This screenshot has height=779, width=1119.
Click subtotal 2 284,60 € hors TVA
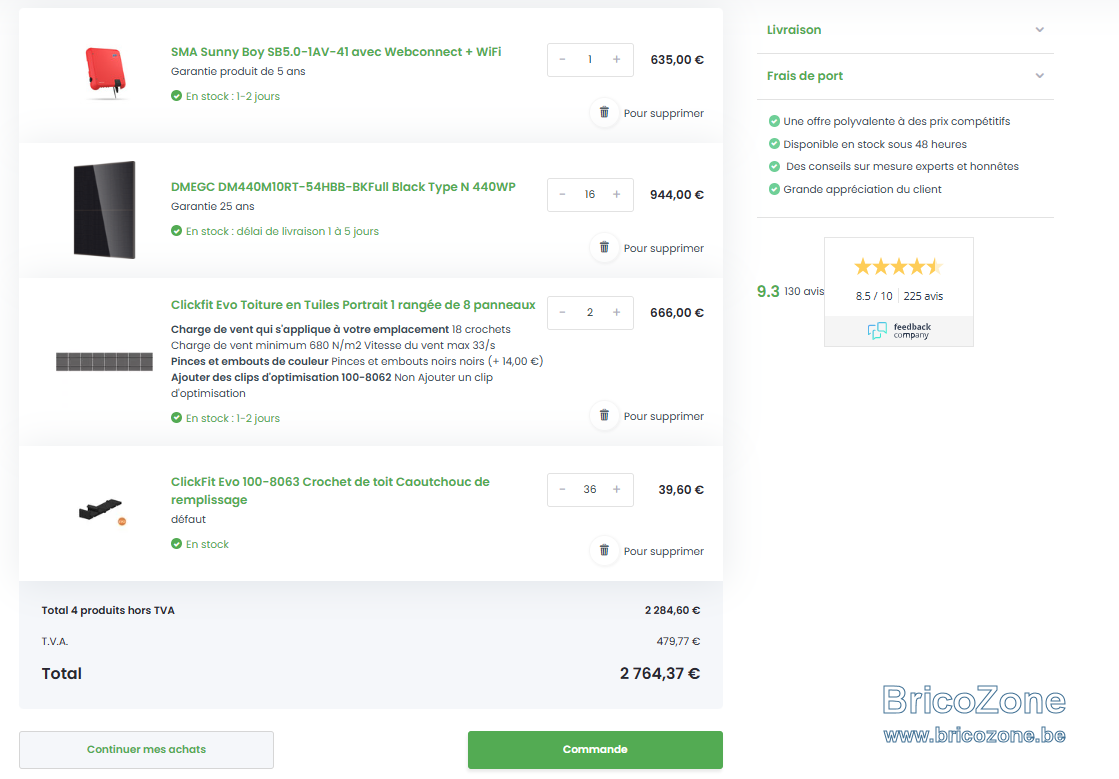[672, 610]
